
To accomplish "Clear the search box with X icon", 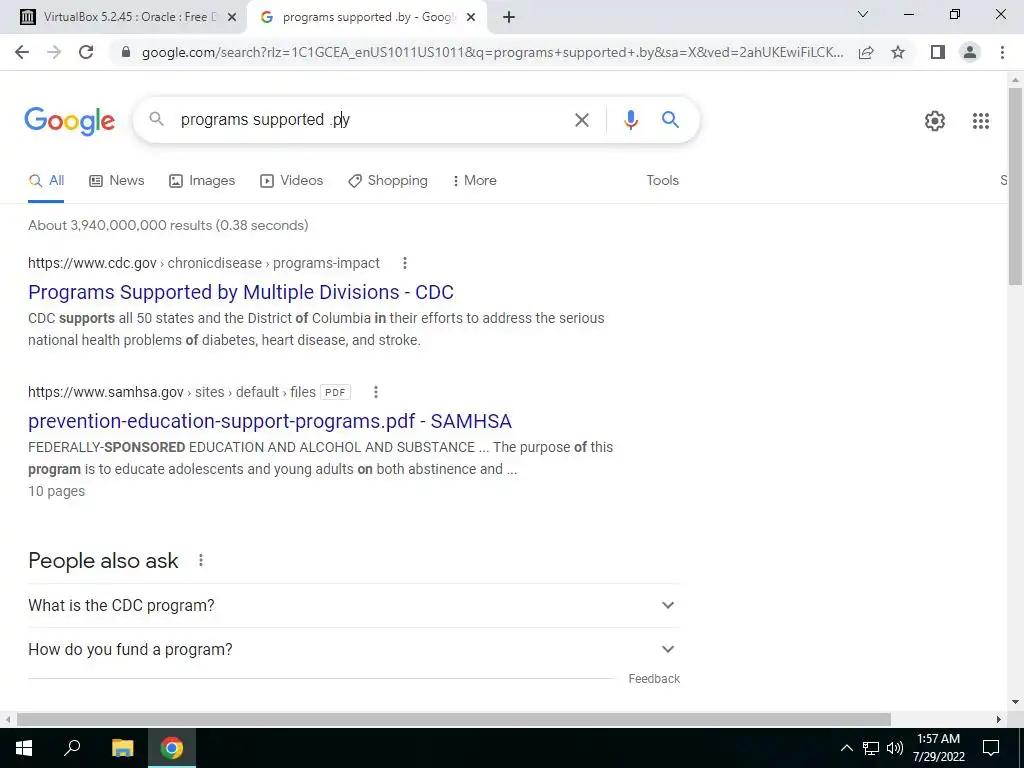I will pos(581,120).
